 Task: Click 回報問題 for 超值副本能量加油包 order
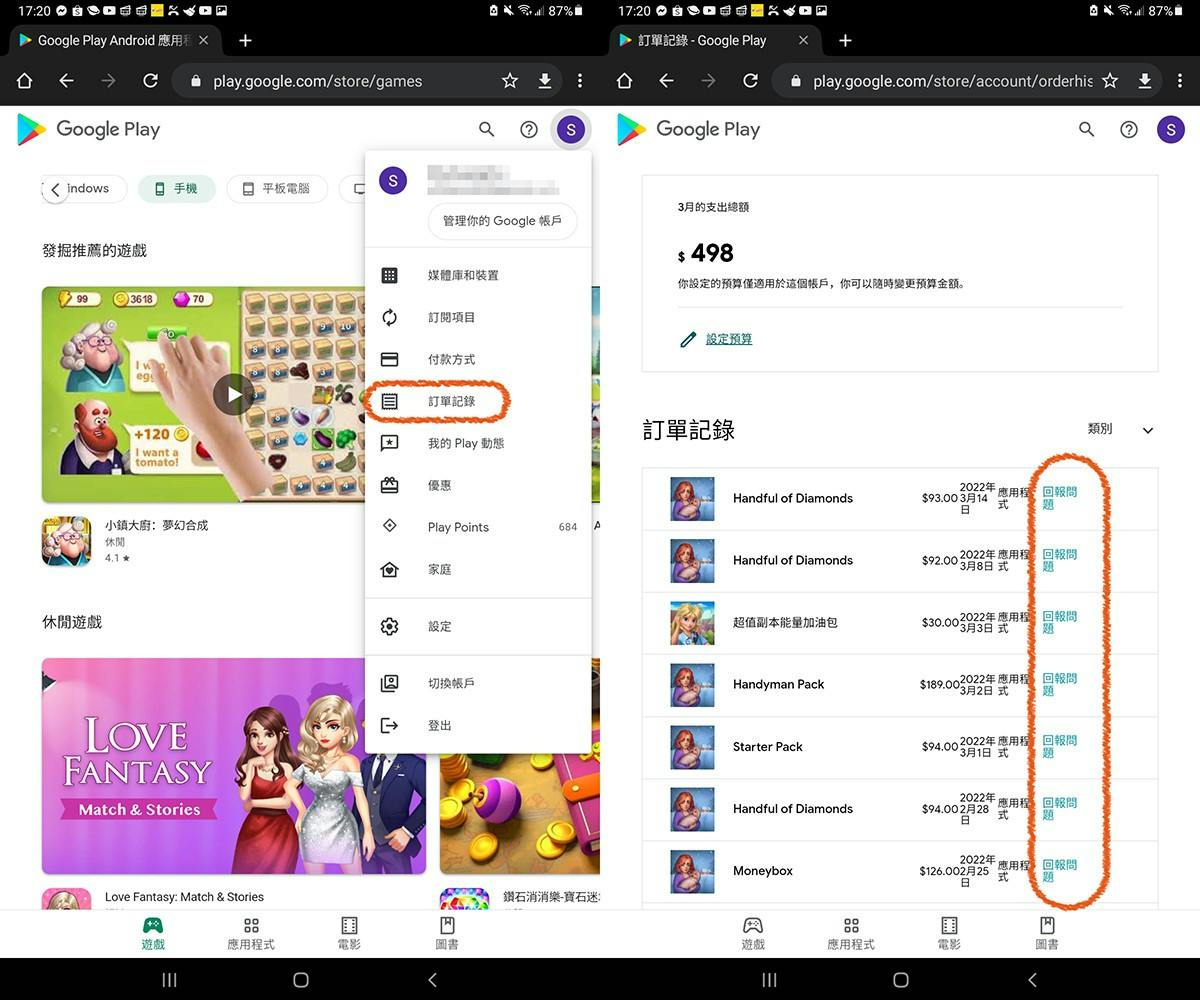pyautogui.click(x=1059, y=622)
